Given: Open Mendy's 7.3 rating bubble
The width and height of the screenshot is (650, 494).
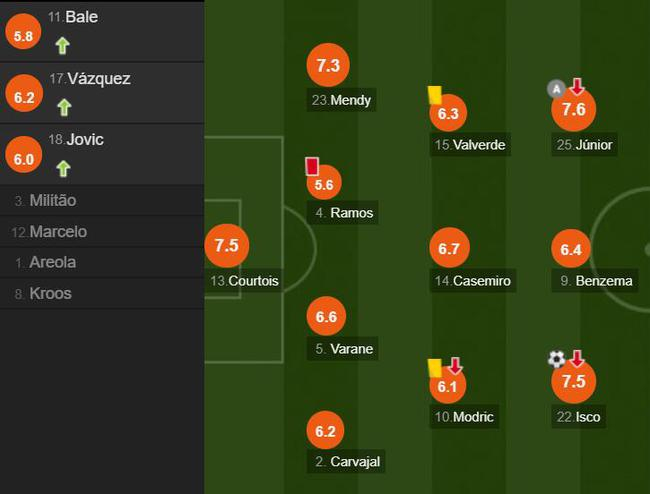Looking at the screenshot, I should tap(329, 66).
